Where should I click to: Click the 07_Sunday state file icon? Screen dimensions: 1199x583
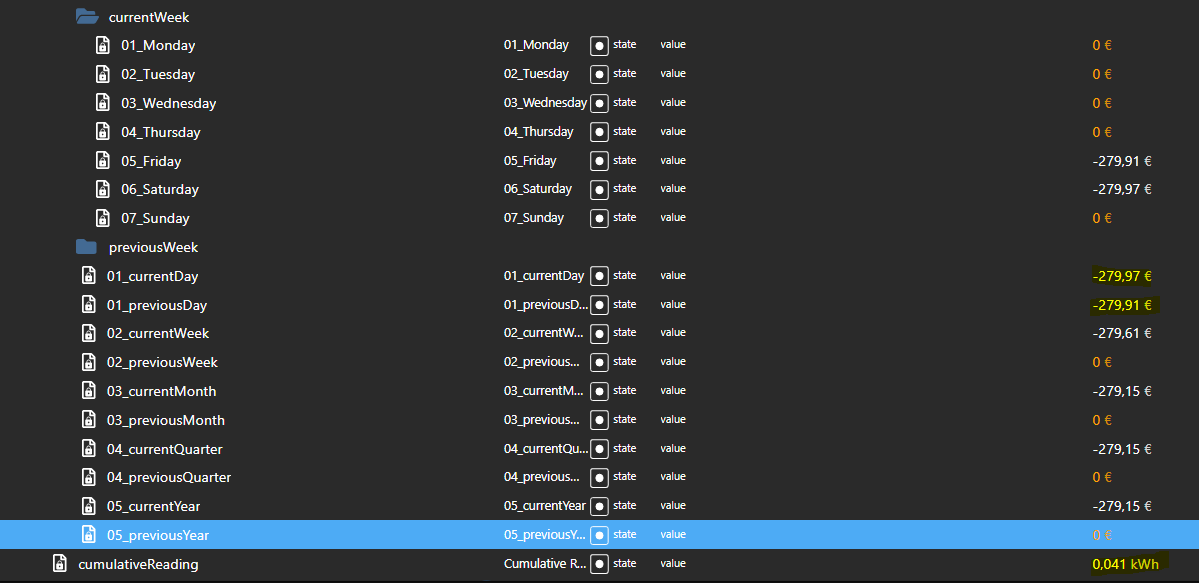pos(102,218)
